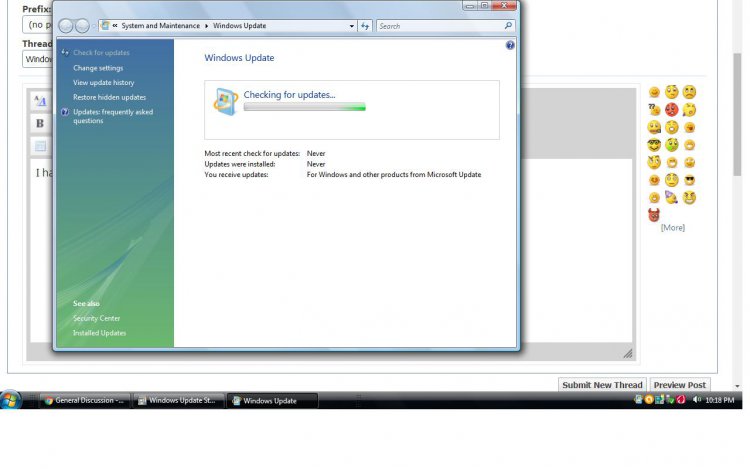Open Help via the blue question mark icon
Image resolution: width=750 pixels, height=469 pixels.
(510, 45)
